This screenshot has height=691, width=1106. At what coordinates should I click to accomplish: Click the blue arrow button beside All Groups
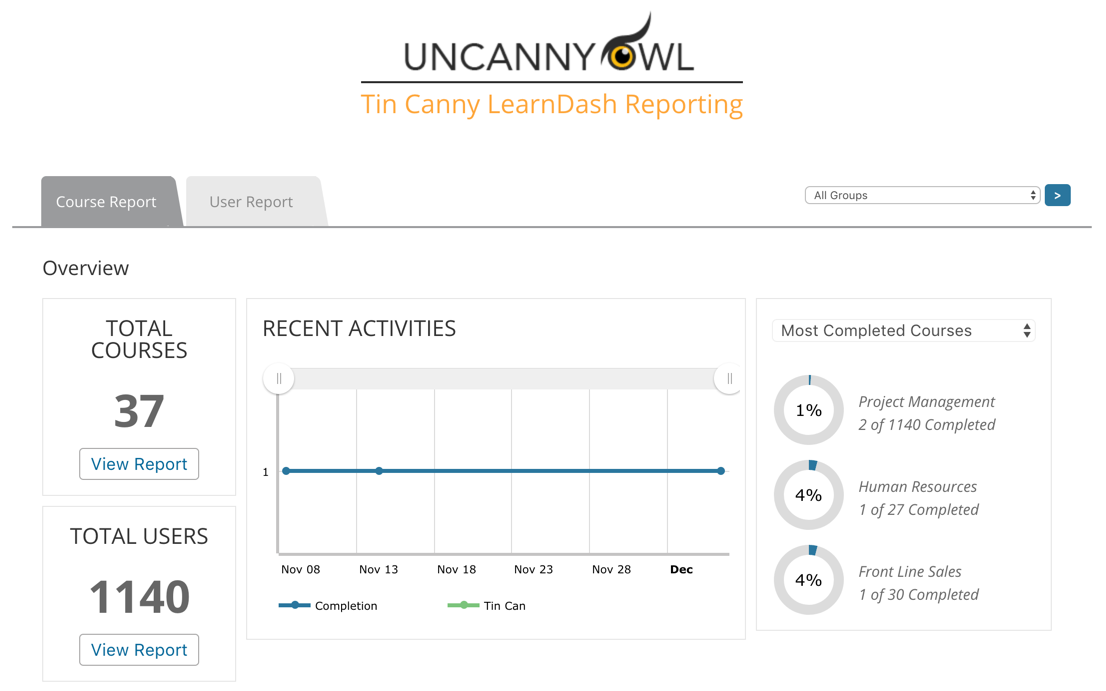tap(1057, 196)
